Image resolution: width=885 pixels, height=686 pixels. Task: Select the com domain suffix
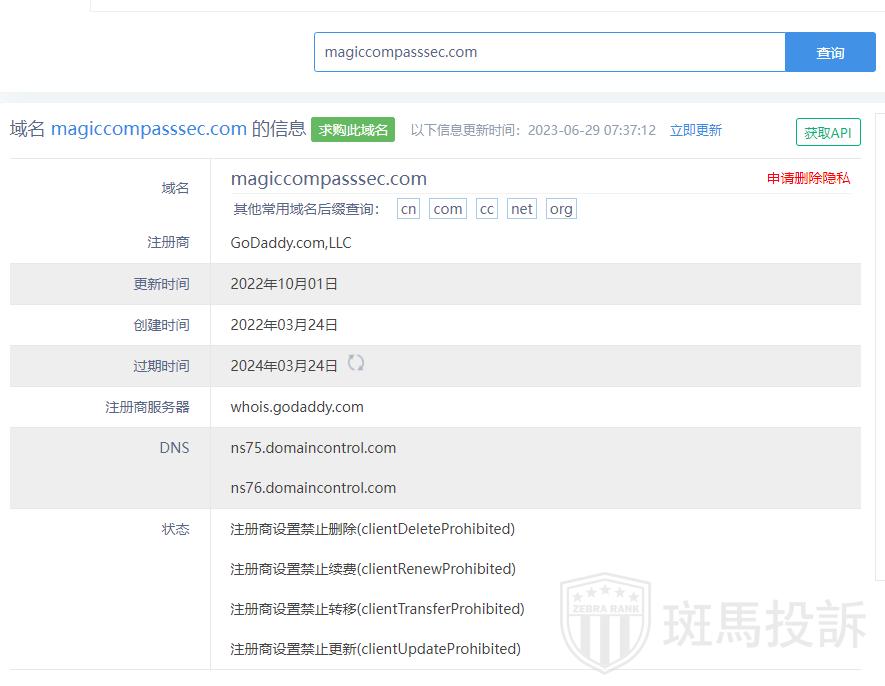448,209
